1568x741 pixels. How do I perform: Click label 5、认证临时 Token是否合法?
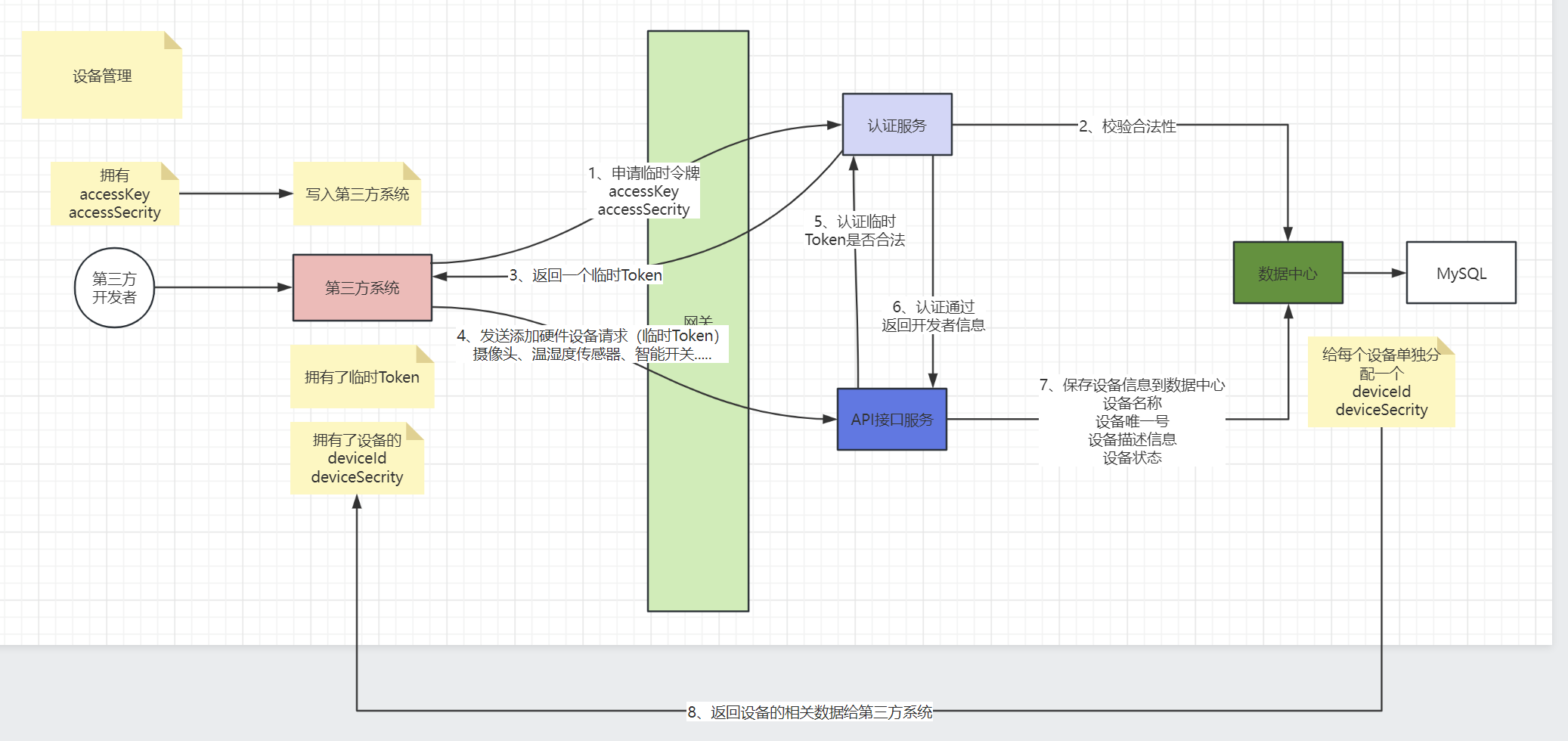pyautogui.click(x=855, y=231)
